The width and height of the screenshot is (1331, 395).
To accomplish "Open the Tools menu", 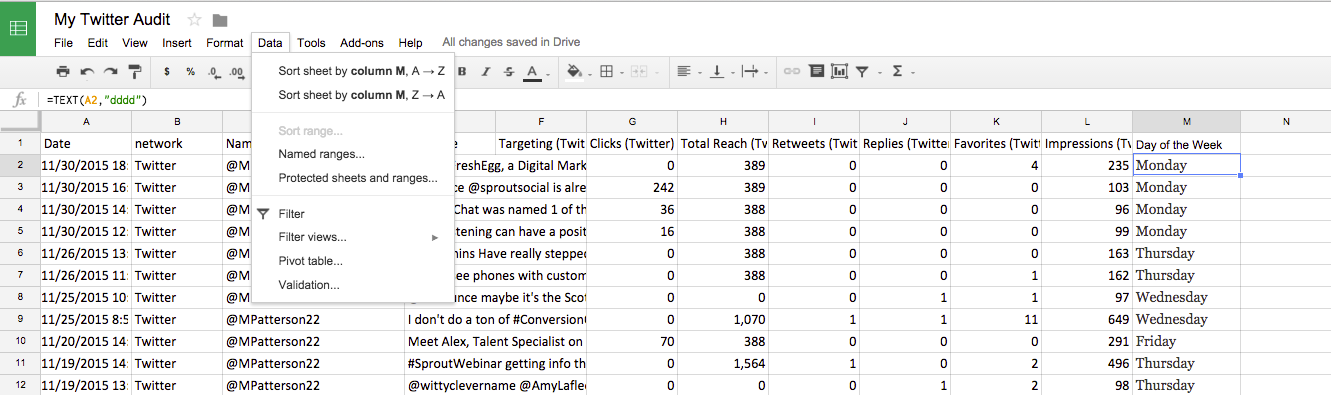I will (x=311, y=43).
